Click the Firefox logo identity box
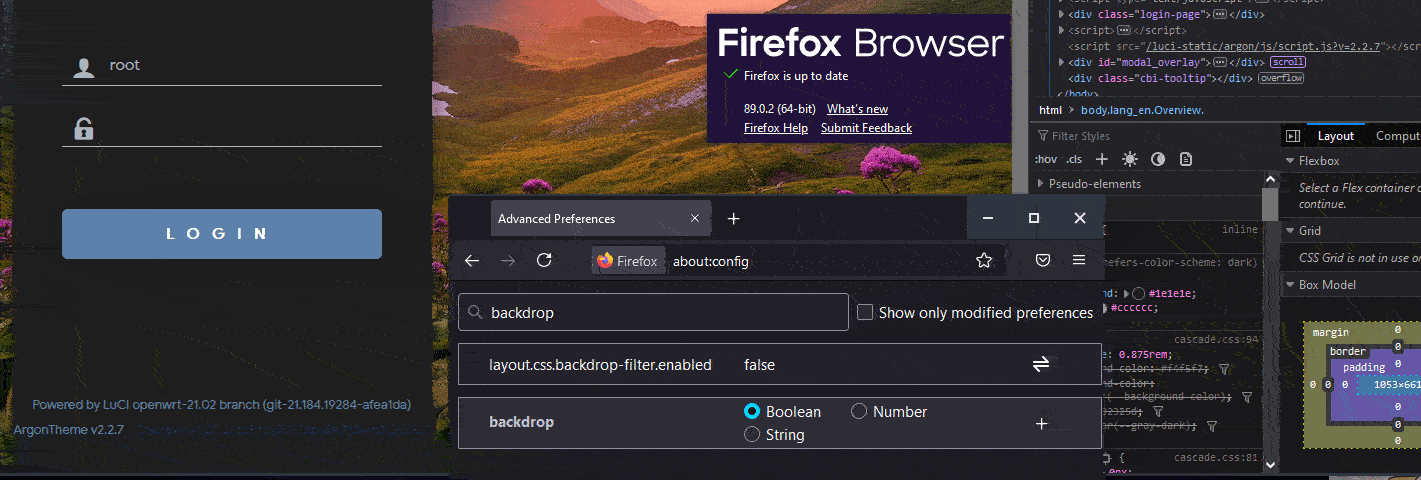This screenshot has height=480, width=1421. click(627, 261)
